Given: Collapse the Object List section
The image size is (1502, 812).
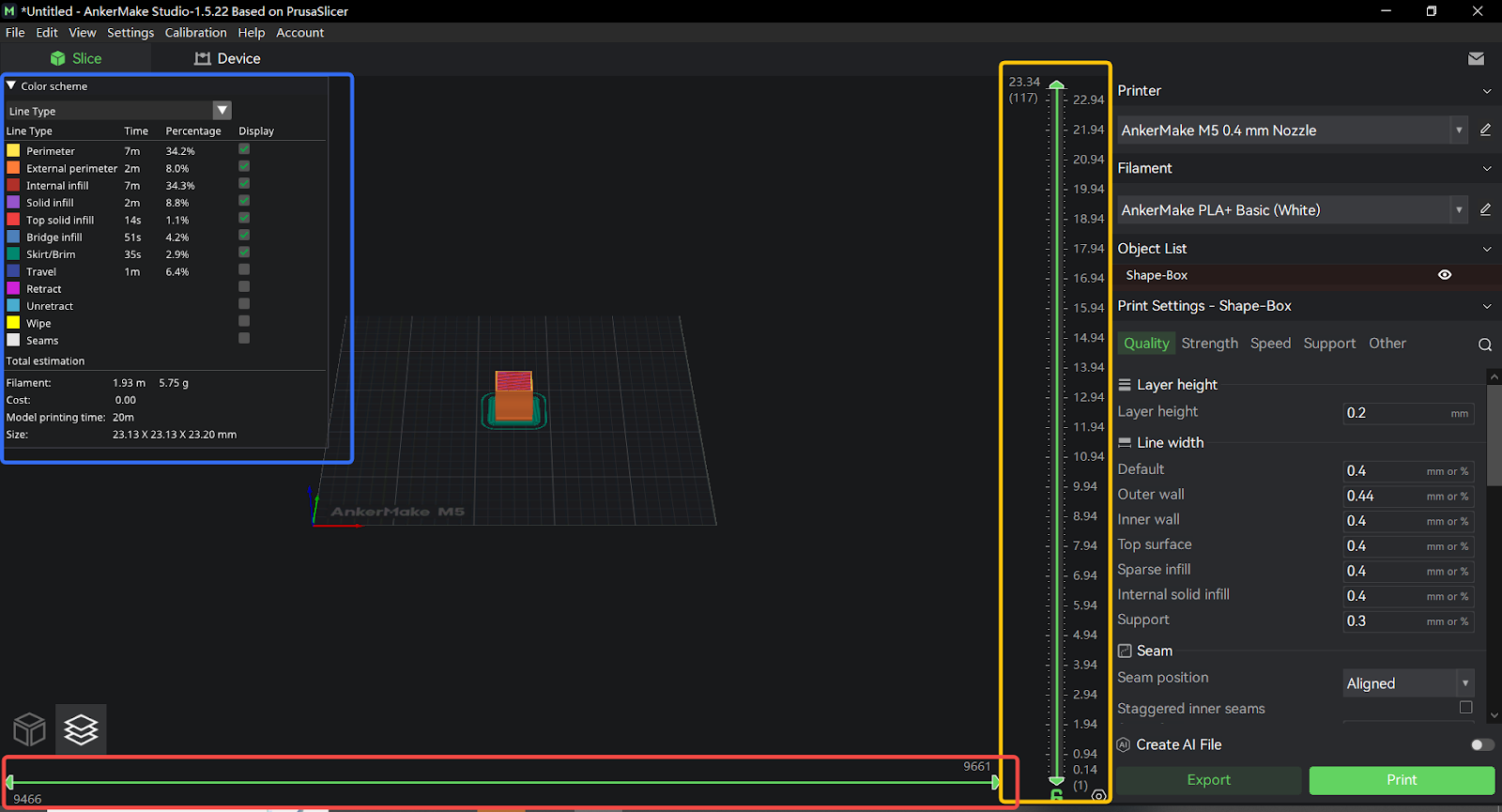Looking at the screenshot, I should click(1487, 249).
